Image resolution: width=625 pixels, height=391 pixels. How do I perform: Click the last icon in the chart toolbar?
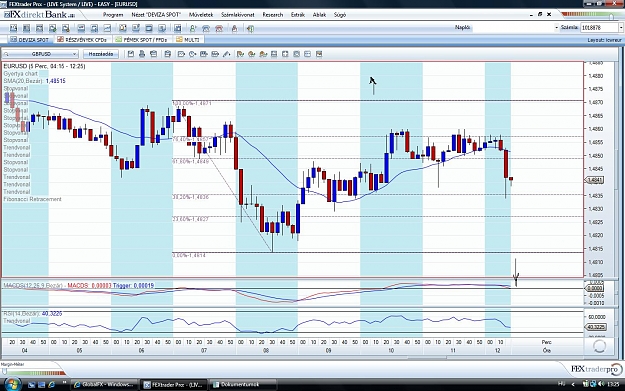click(319, 54)
